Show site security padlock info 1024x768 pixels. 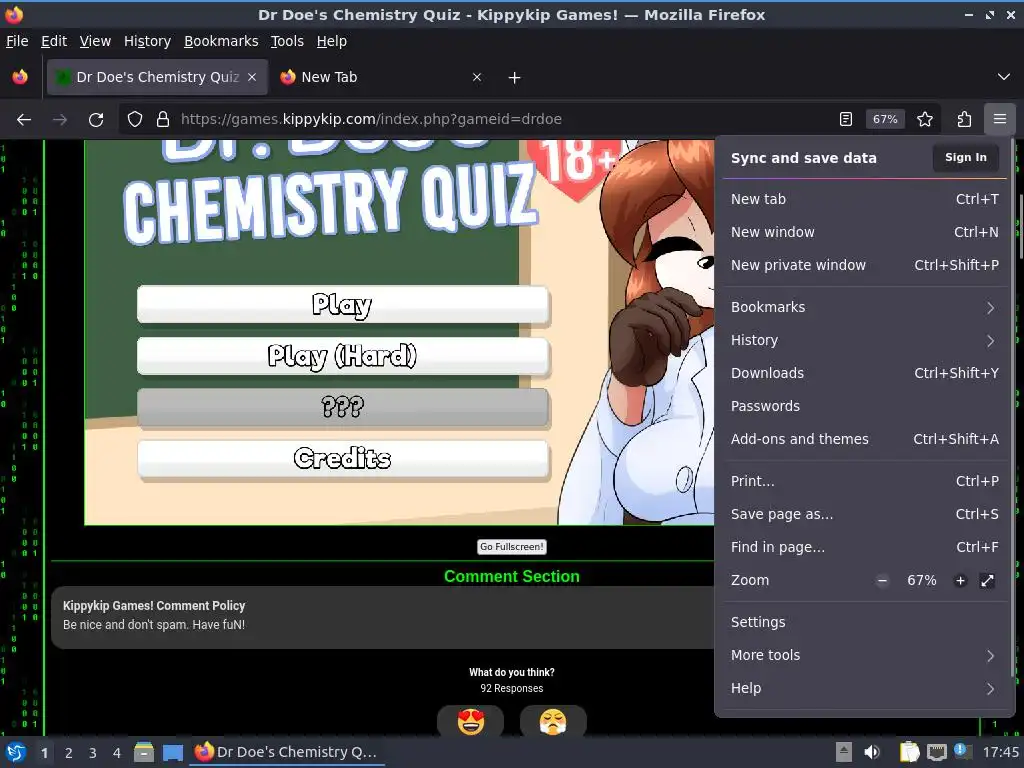163,120
